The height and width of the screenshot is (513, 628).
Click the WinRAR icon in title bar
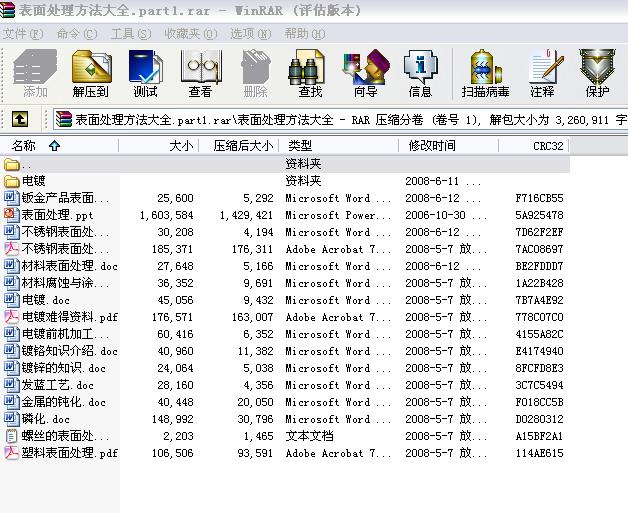[7, 10]
